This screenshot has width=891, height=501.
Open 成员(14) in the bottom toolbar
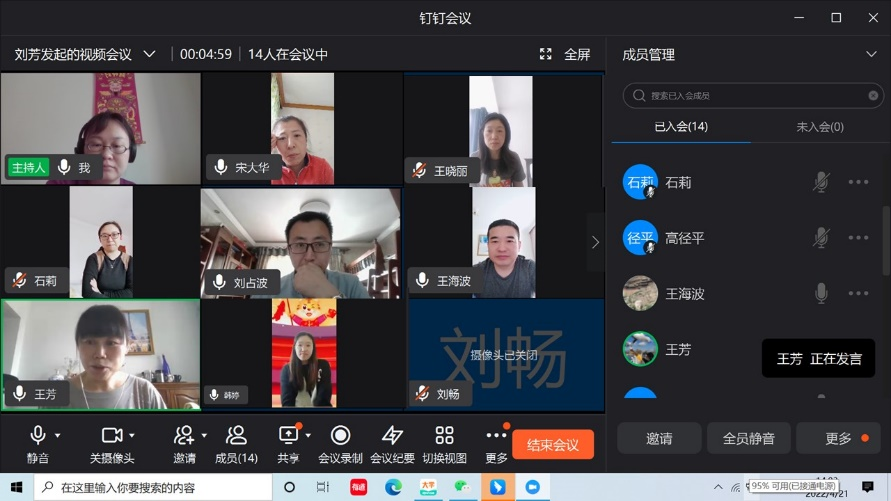point(236,443)
